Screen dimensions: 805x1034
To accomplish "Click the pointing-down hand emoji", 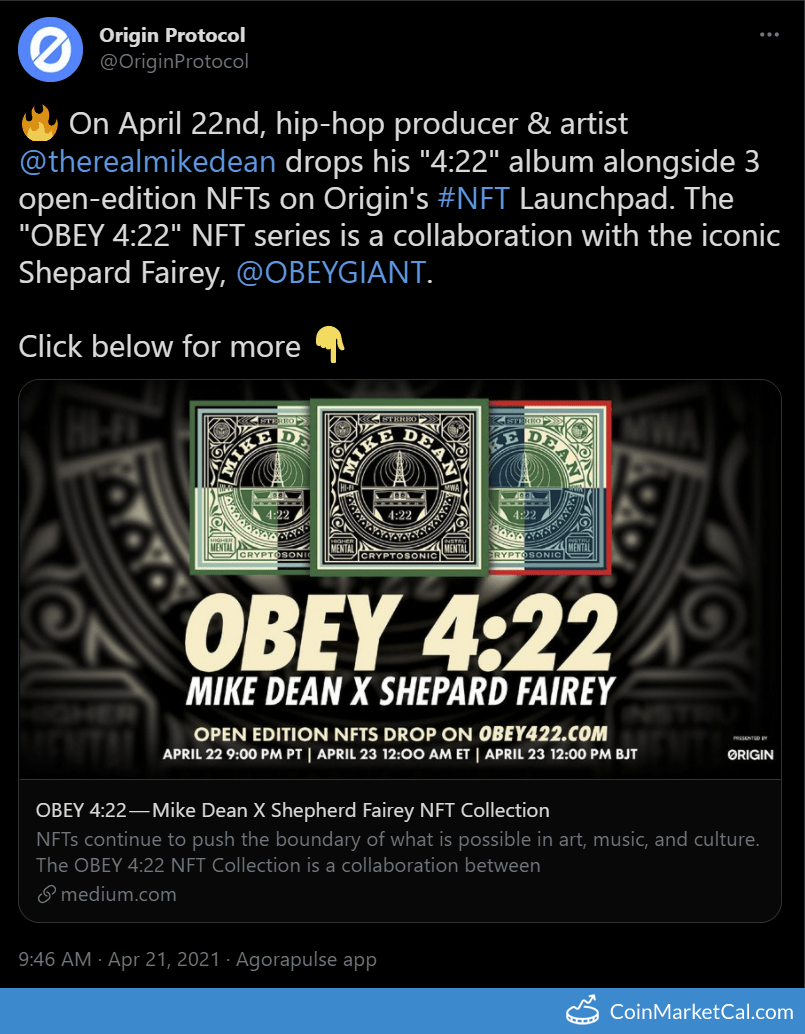I will [x=330, y=345].
